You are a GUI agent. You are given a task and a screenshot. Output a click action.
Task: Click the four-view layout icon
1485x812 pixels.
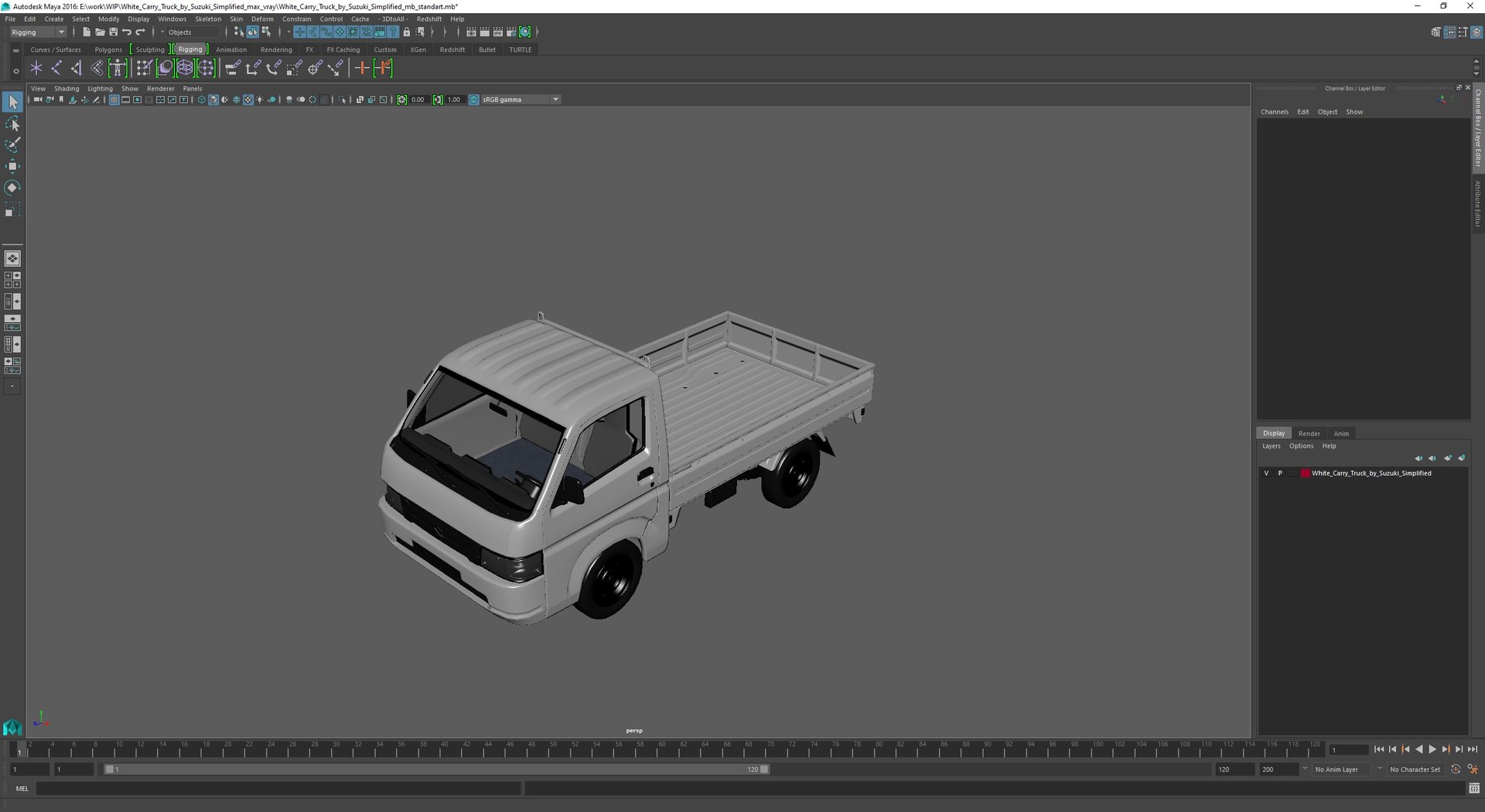[12, 280]
